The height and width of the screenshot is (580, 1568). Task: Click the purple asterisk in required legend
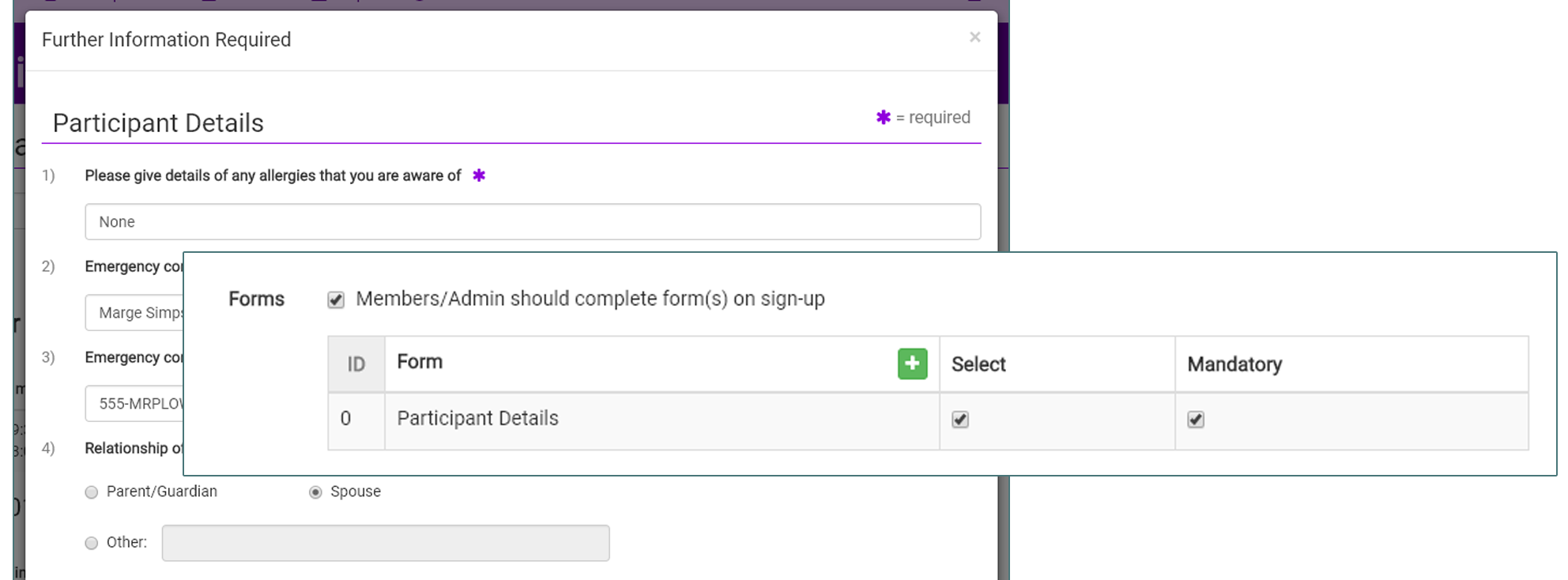coord(883,118)
